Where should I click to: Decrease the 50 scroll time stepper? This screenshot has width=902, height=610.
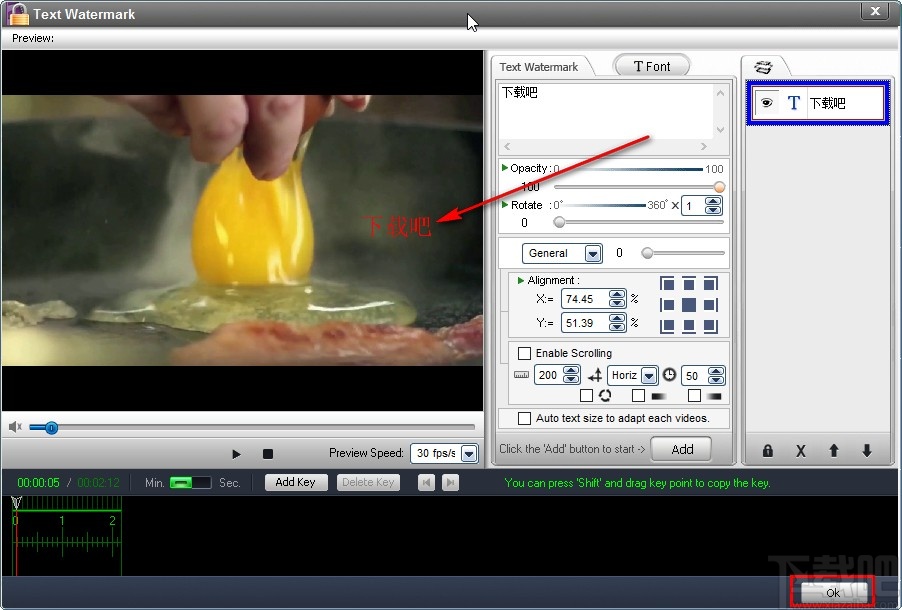716,380
